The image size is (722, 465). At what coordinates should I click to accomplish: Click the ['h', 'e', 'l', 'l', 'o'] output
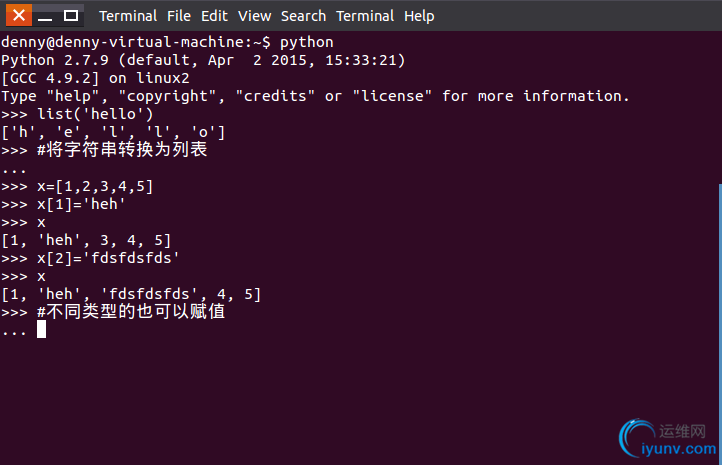[x=113, y=132]
